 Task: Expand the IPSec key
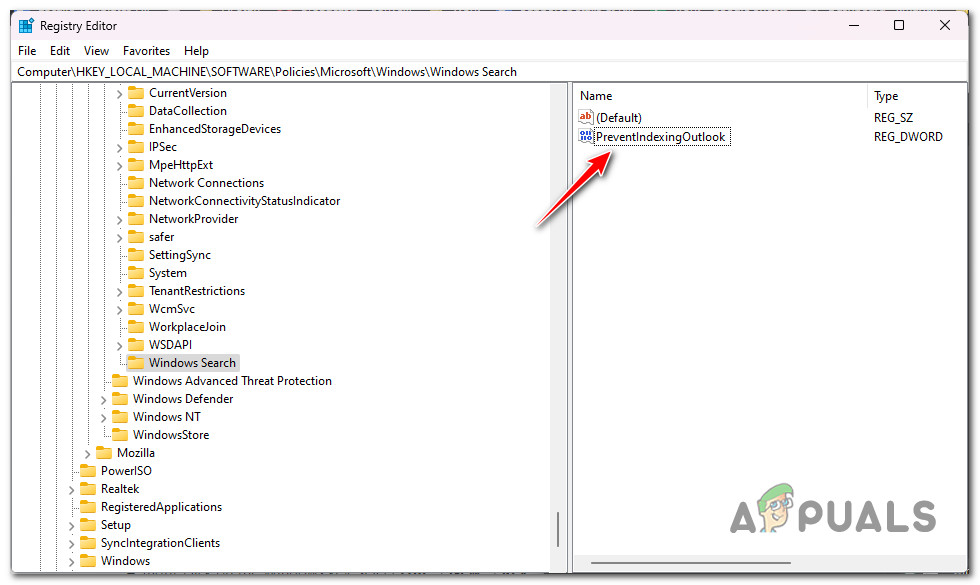pos(119,148)
